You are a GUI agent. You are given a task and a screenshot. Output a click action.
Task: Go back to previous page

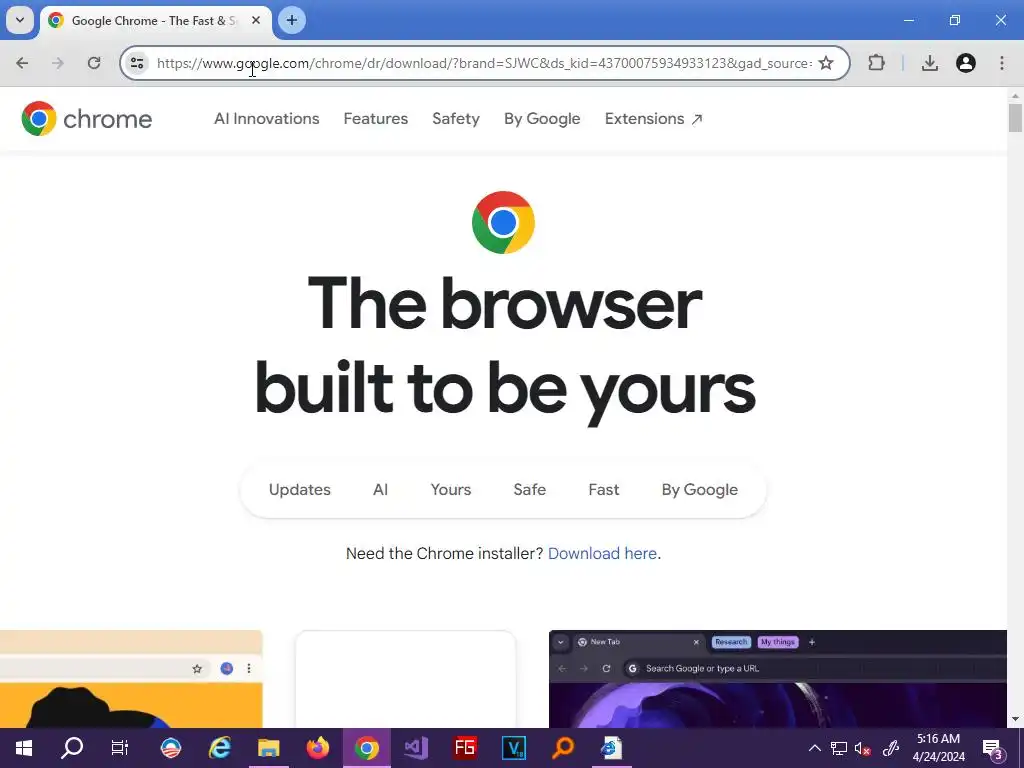[x=22, y=63]
